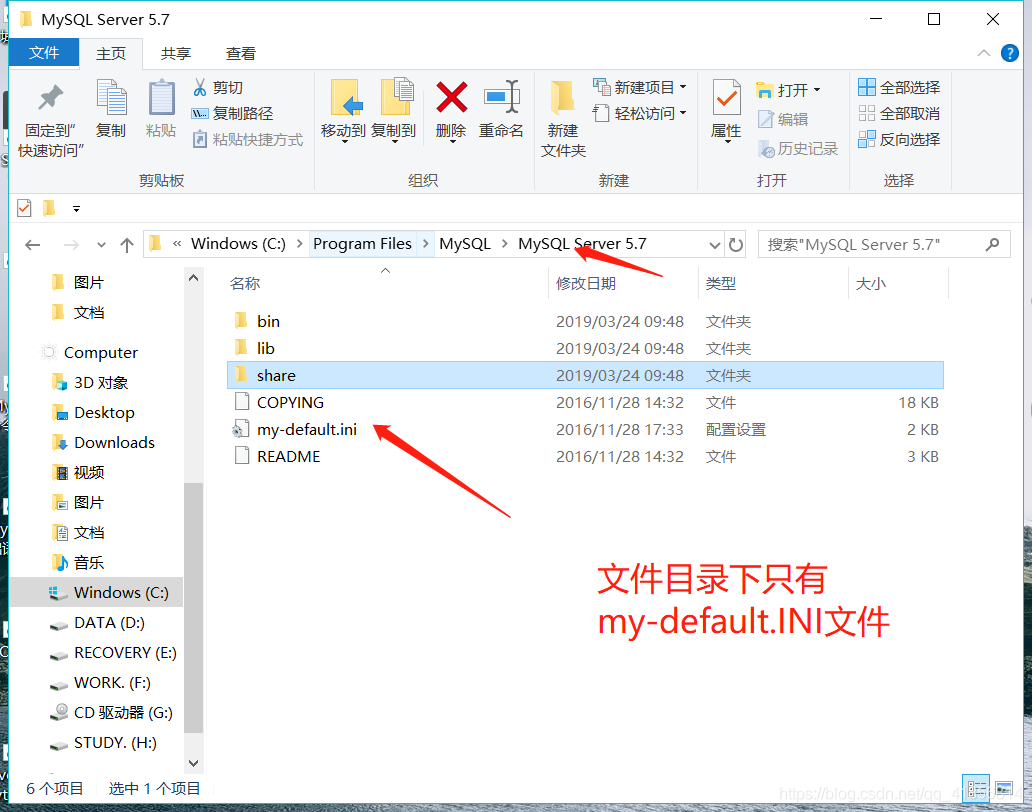
Task: Click the quick access toolbar properties checkbox icon
Action: [24, 209]
